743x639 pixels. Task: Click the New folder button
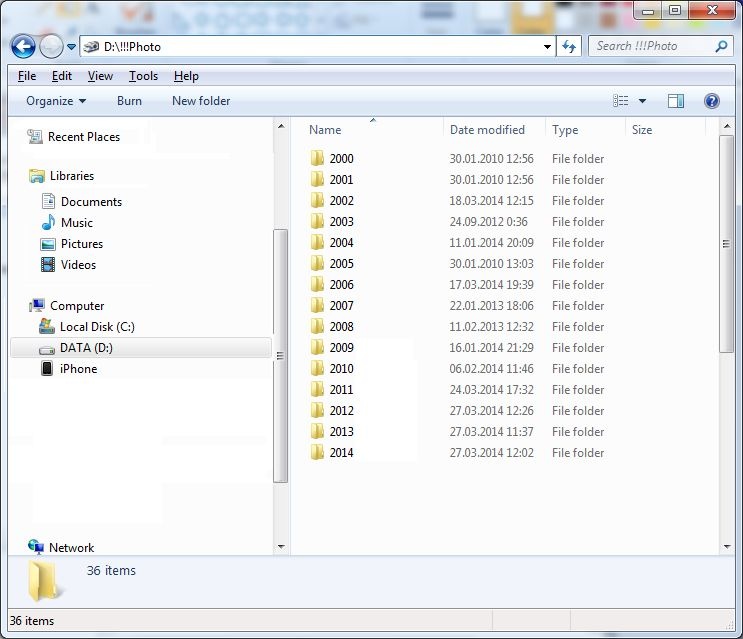(201, 101)
